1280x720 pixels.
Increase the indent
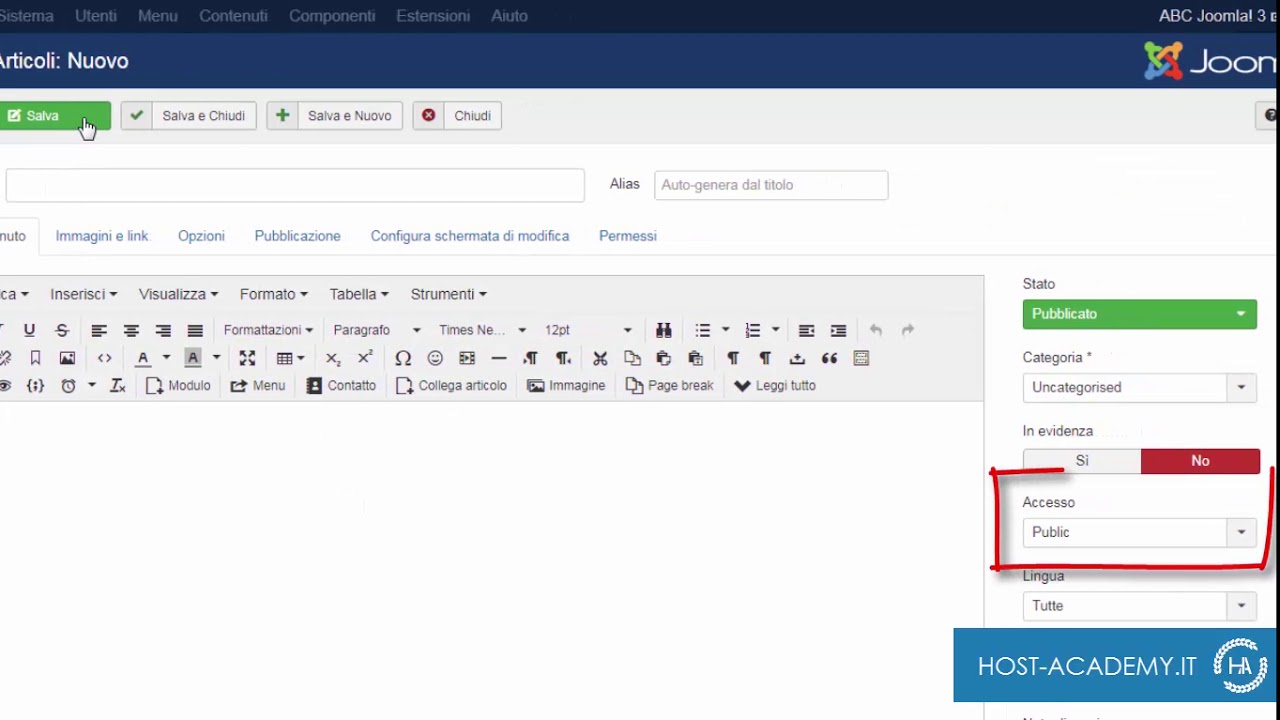point(839,330)
